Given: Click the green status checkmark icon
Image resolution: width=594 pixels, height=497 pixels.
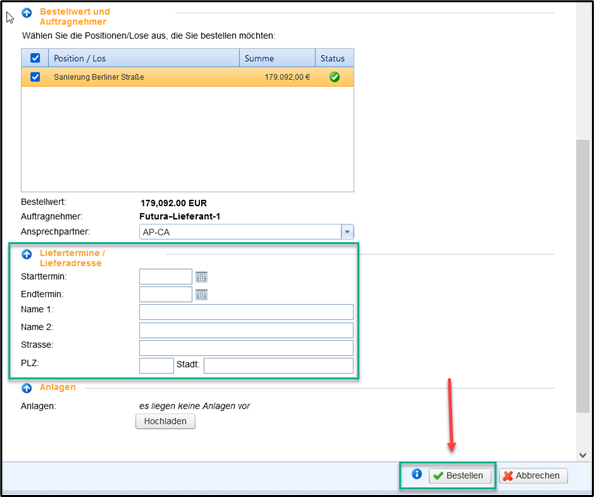Looking at the screenshot, I should pyautogui.click(x=334, y=77).
